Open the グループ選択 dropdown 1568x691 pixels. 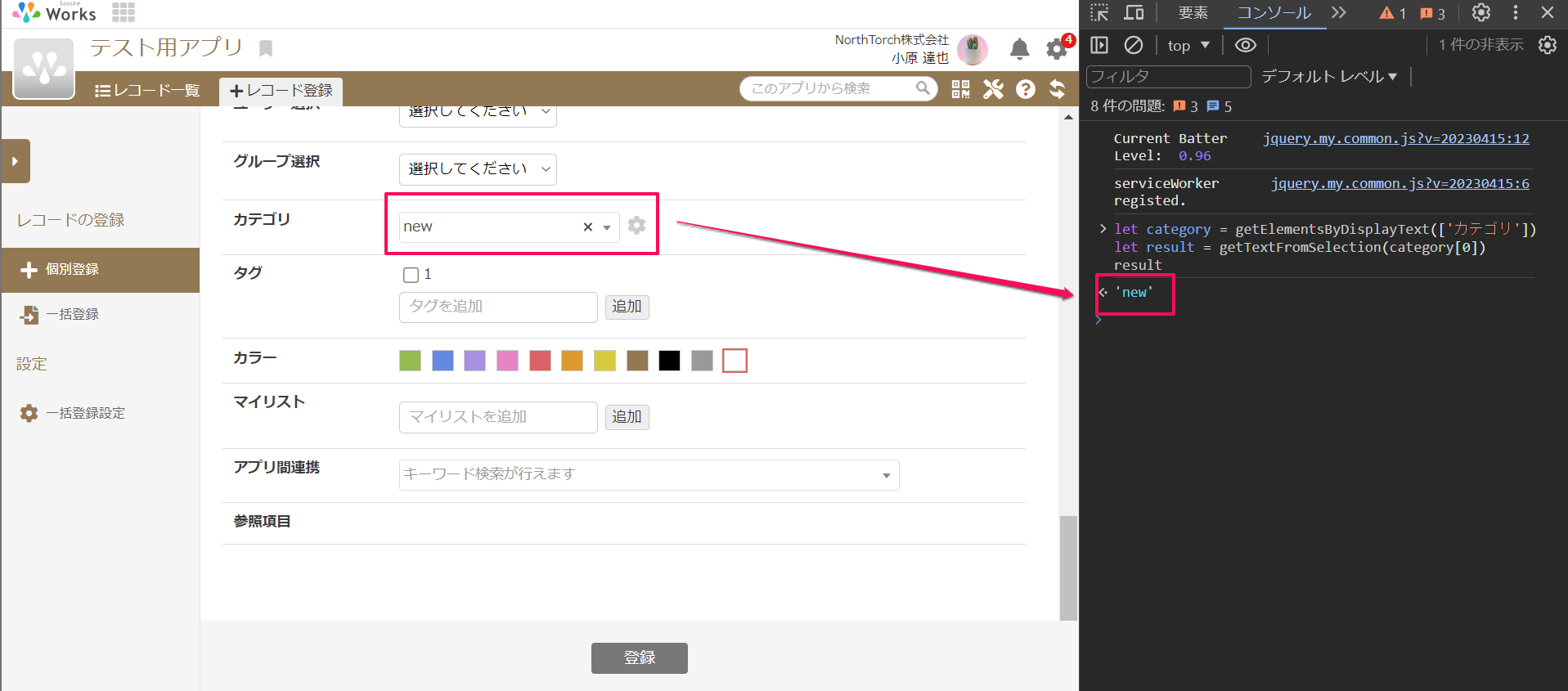point(478,169)
